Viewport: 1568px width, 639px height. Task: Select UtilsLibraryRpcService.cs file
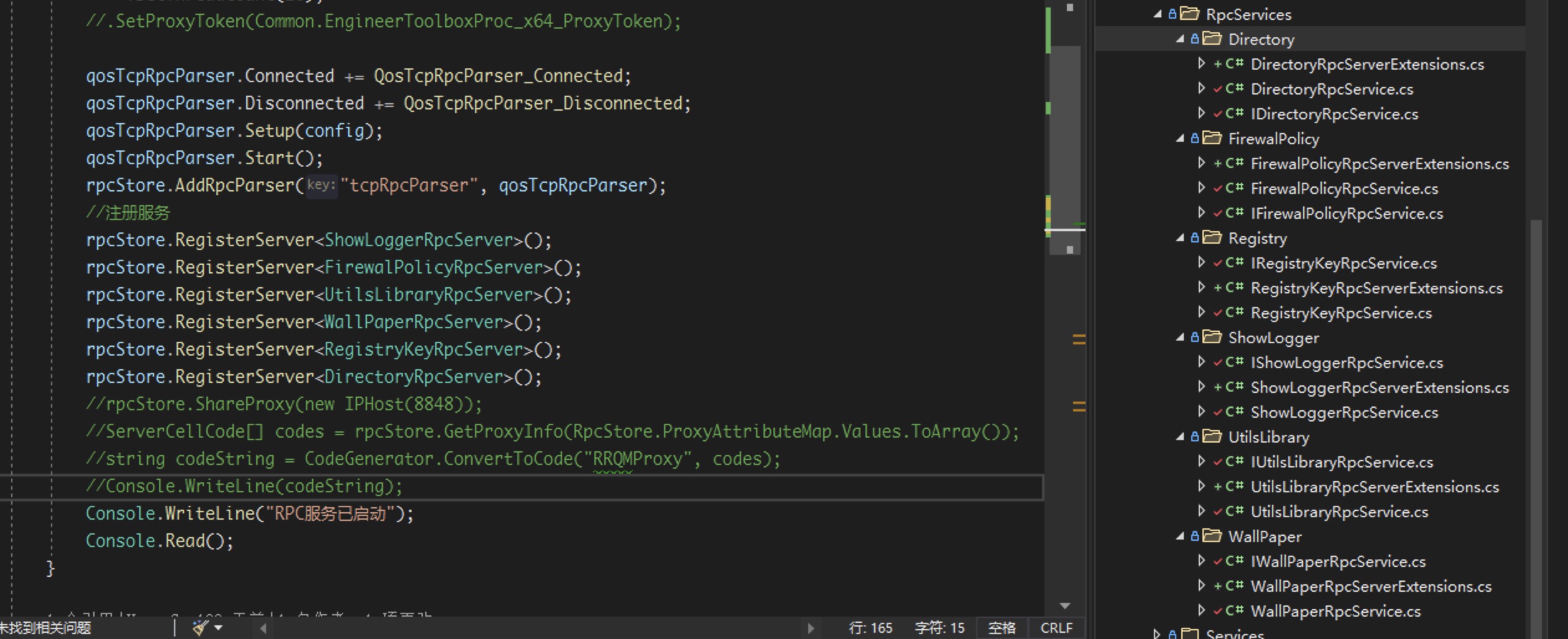point(1339,512)
